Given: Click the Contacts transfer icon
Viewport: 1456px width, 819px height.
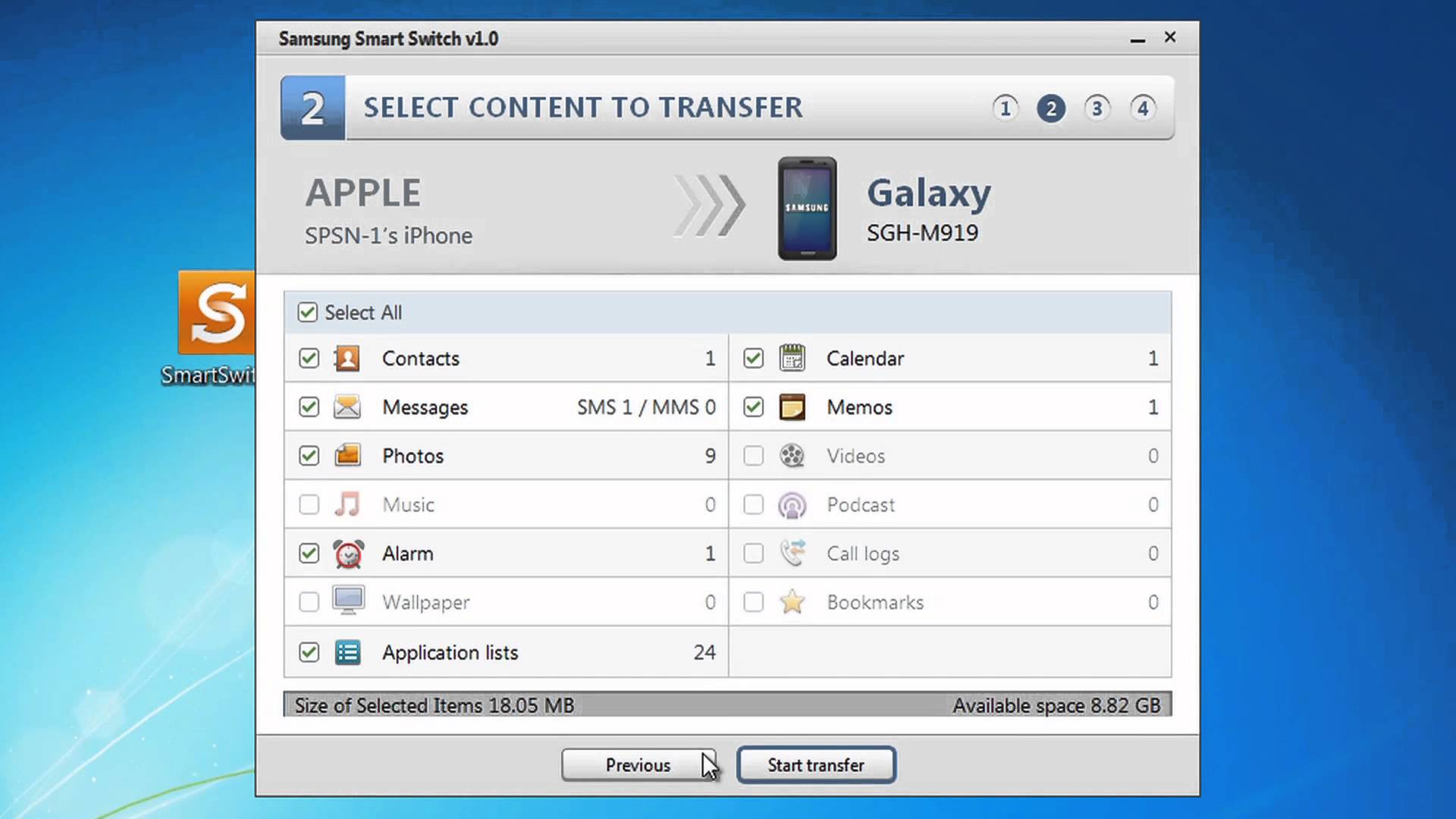Looking at the screenshot, I should 347,358.
